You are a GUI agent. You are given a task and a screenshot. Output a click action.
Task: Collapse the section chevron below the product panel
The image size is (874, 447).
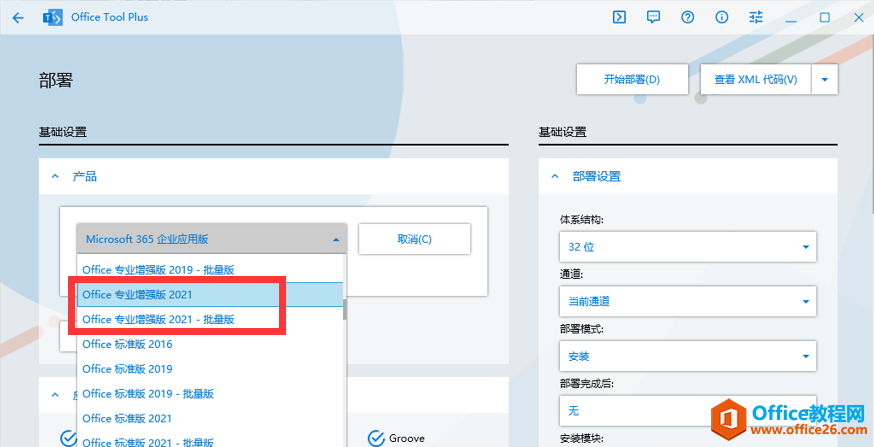[55, 395]
